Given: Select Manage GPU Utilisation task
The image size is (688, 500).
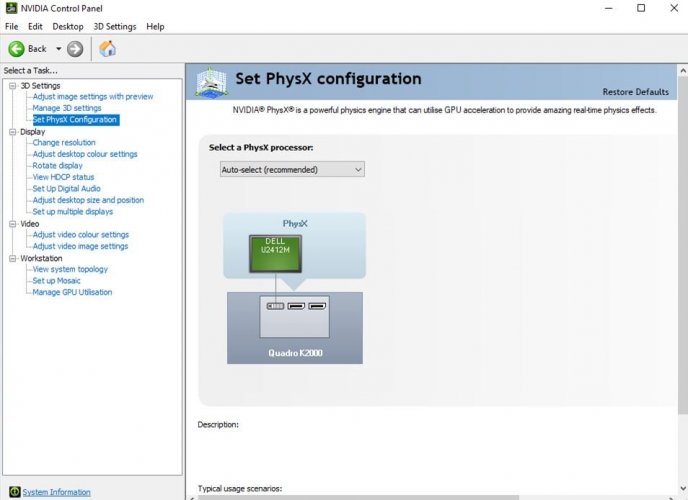Looking at the screenshot, I should (x=72, y=292).
